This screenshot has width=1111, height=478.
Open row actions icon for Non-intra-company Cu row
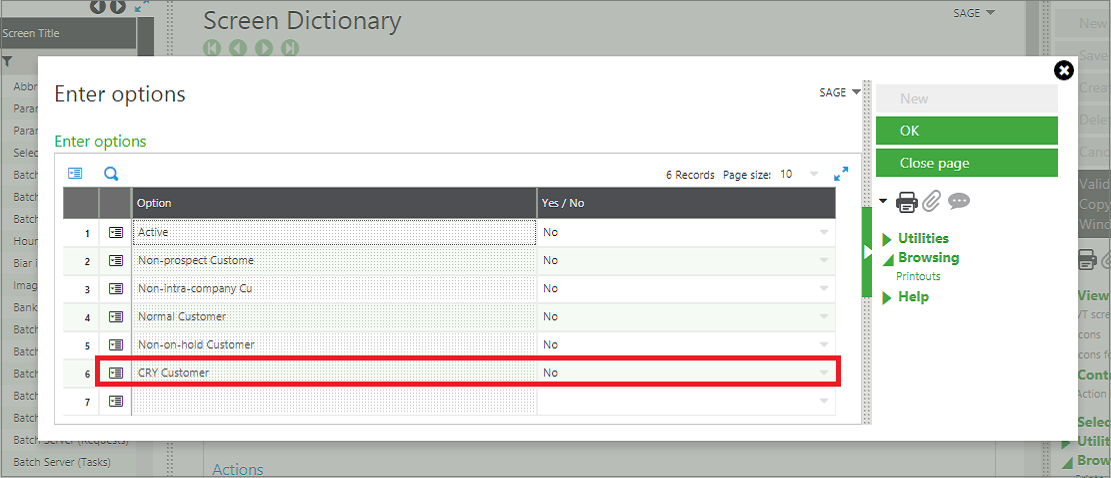(x=115, y=288)
